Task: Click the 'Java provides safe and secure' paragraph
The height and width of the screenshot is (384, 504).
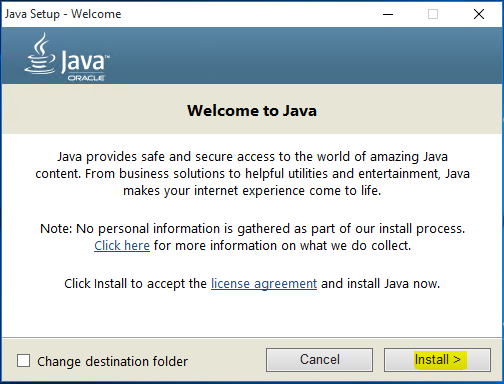Action: coord(252,174)
